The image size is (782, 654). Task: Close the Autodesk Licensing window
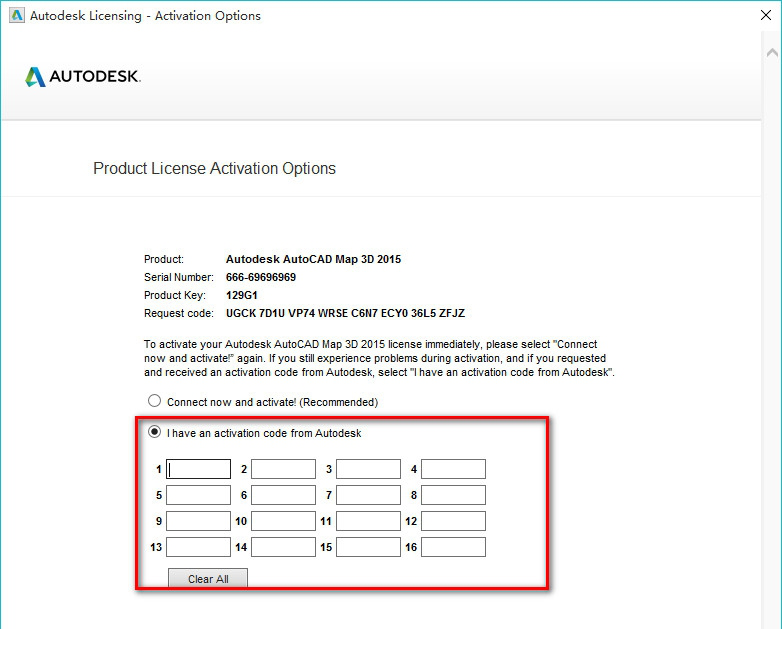(766, 15)
